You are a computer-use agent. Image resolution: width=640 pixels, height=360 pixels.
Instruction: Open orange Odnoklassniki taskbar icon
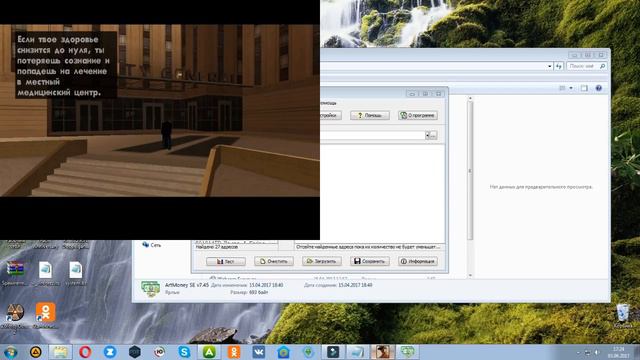point(234,352)
